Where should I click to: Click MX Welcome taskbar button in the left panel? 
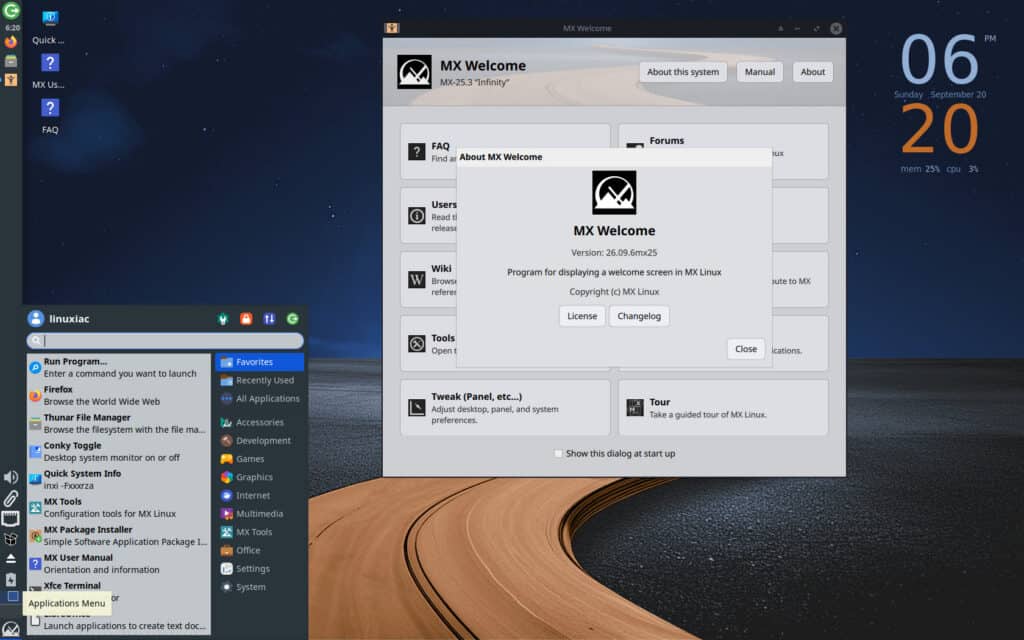[10, 80]
